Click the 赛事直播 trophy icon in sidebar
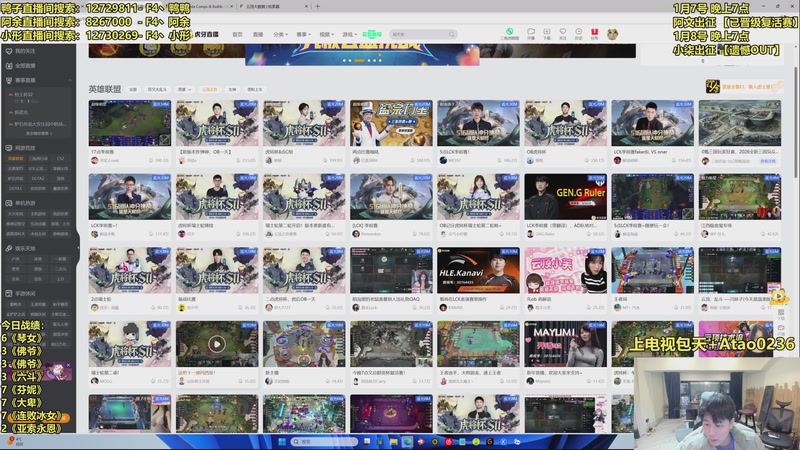This screenshot has width=800, height=450. point(9,81)
